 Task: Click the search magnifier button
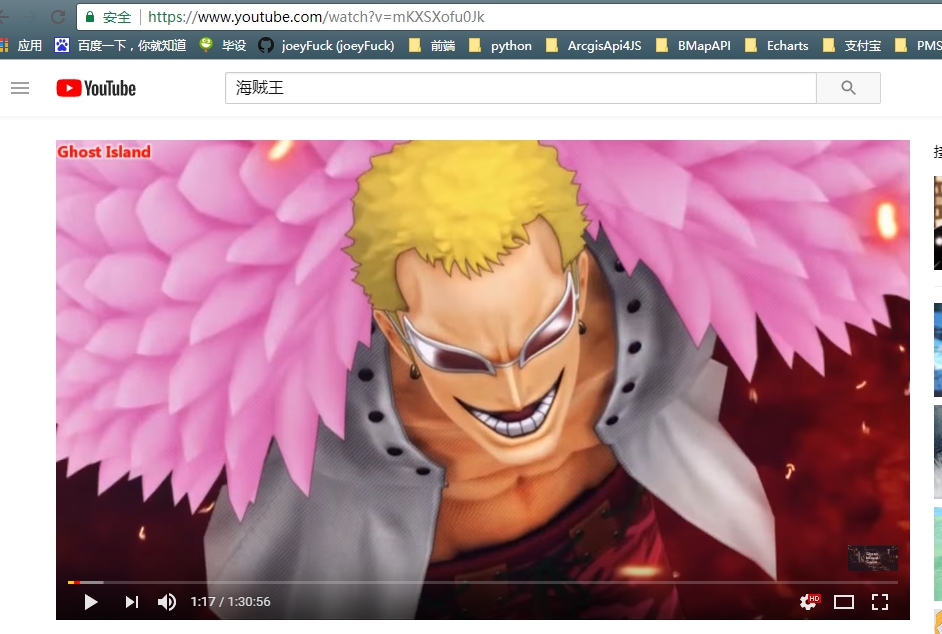tap(848, 88)
